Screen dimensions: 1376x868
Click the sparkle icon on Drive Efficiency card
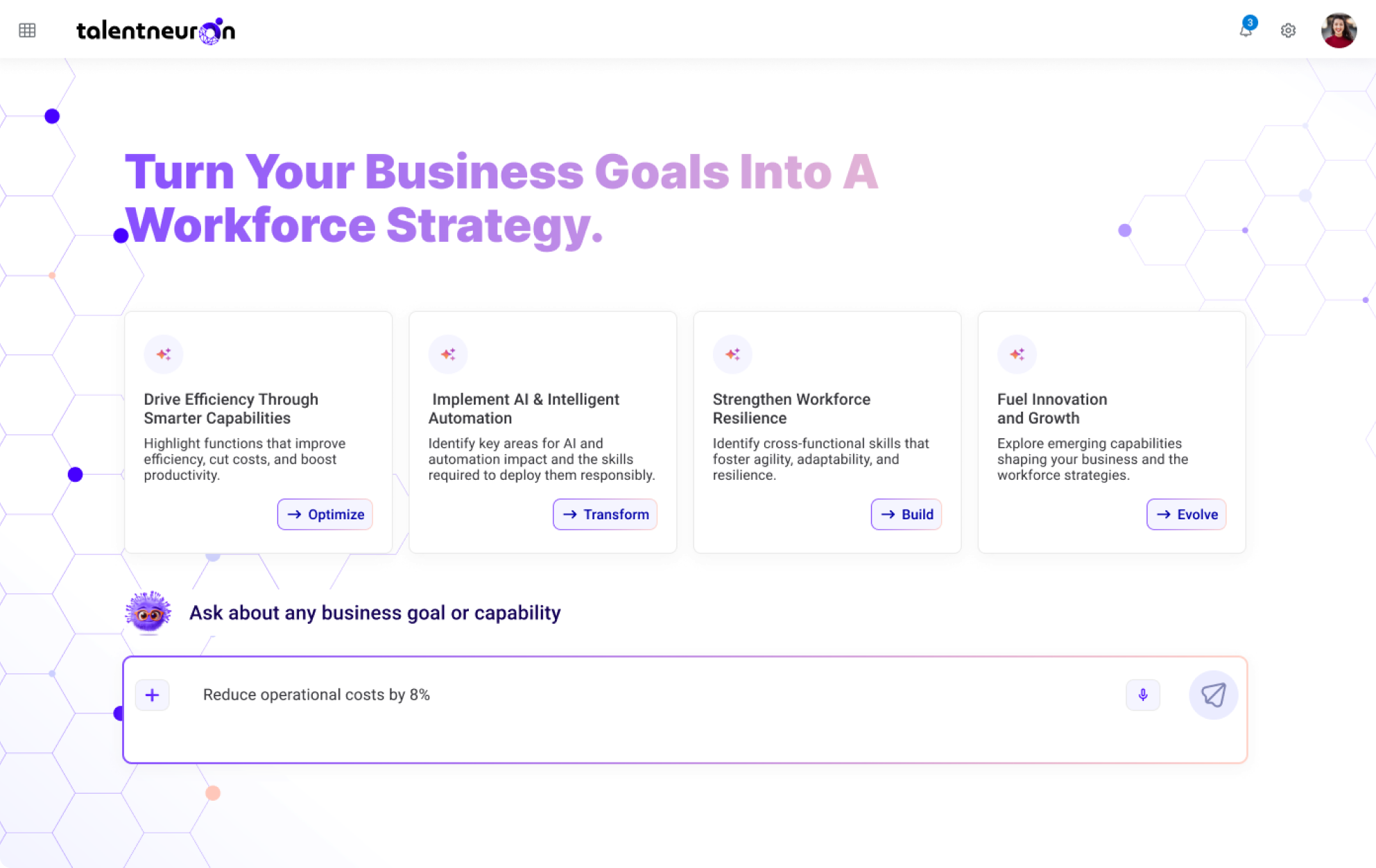[x=164, y=354]
